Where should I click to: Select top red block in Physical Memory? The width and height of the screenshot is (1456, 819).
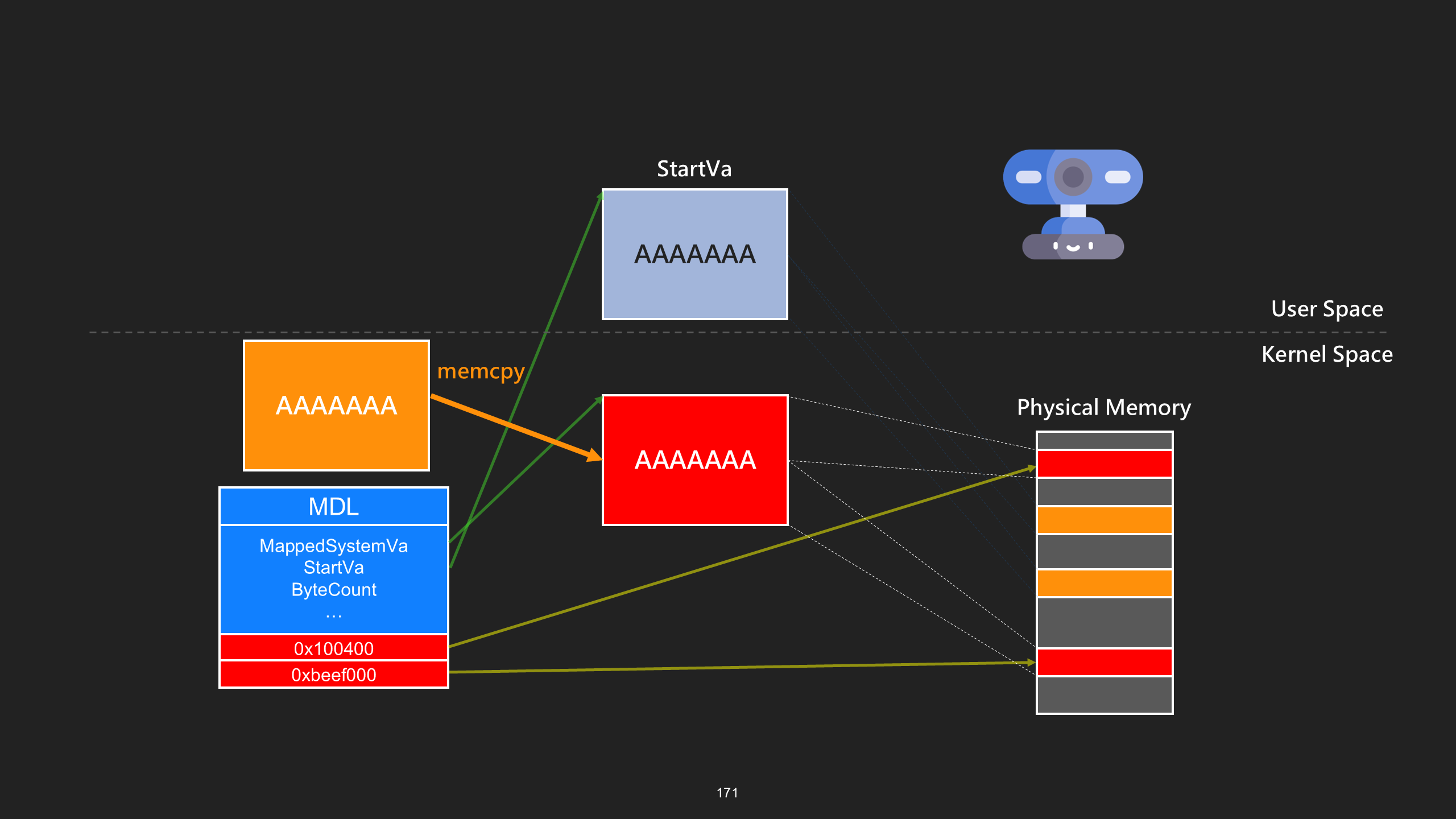[1105, 464]
